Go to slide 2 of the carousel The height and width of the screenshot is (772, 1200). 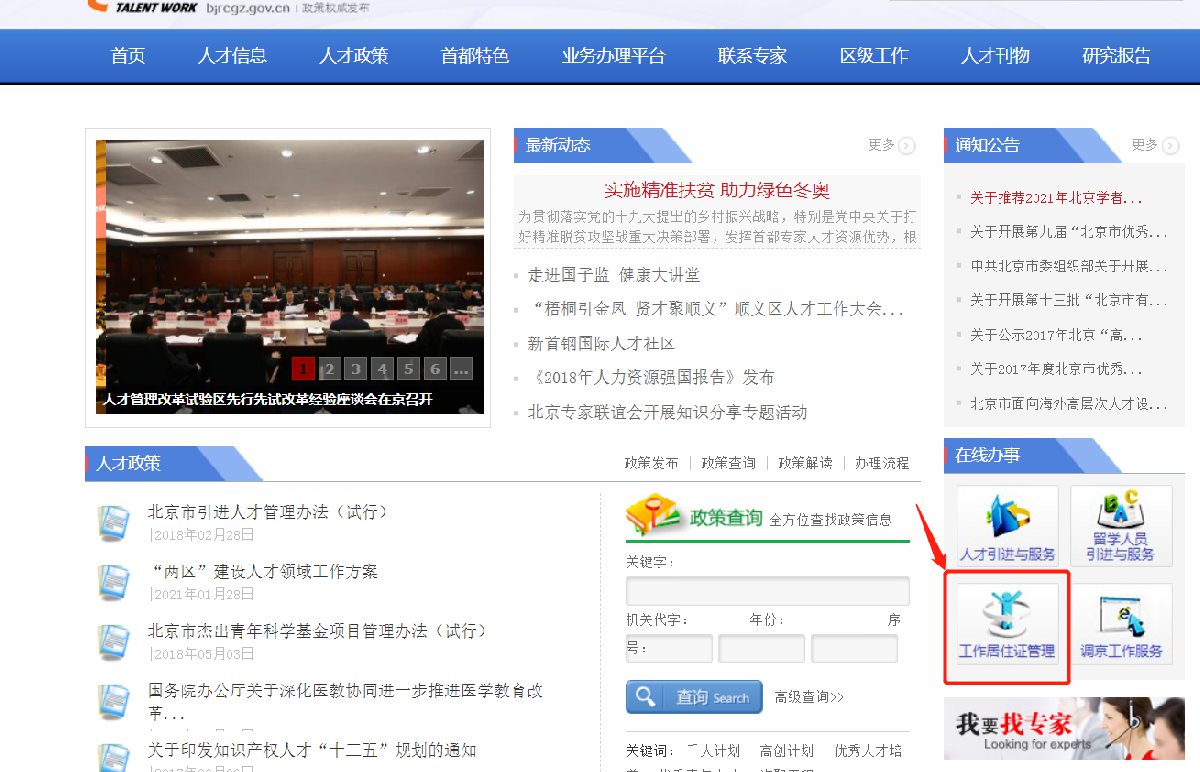point(330,369)
